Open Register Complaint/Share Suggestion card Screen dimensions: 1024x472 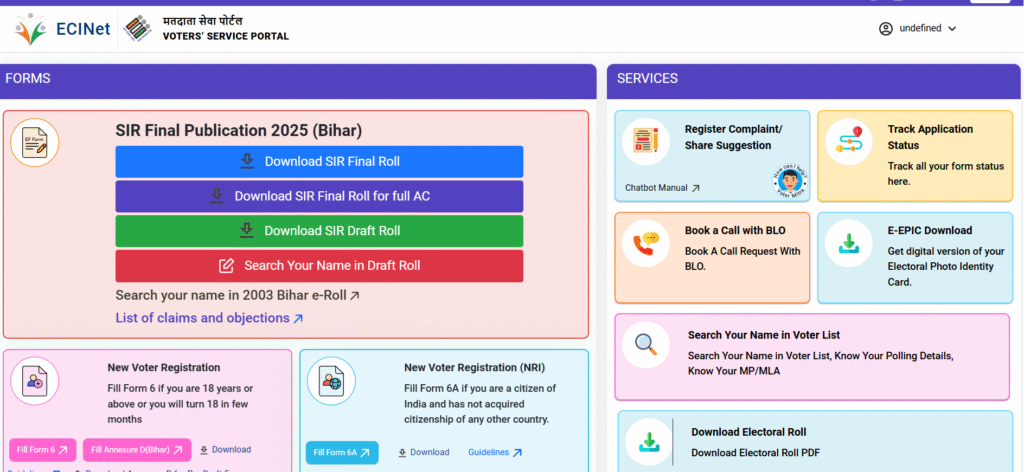[712, 156]
